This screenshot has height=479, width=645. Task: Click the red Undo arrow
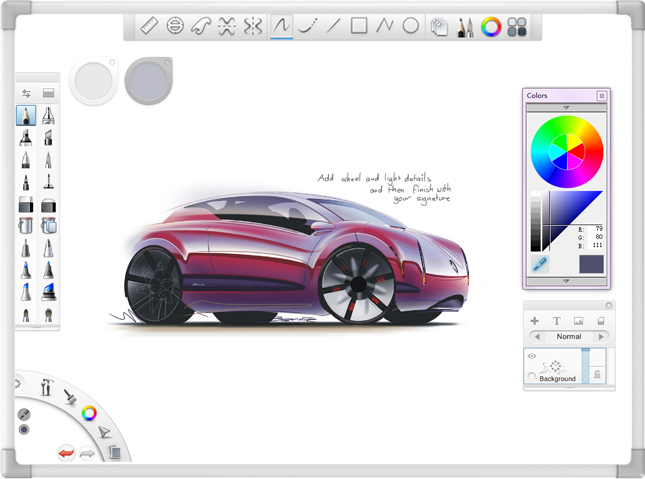click(x=66, y=453)
